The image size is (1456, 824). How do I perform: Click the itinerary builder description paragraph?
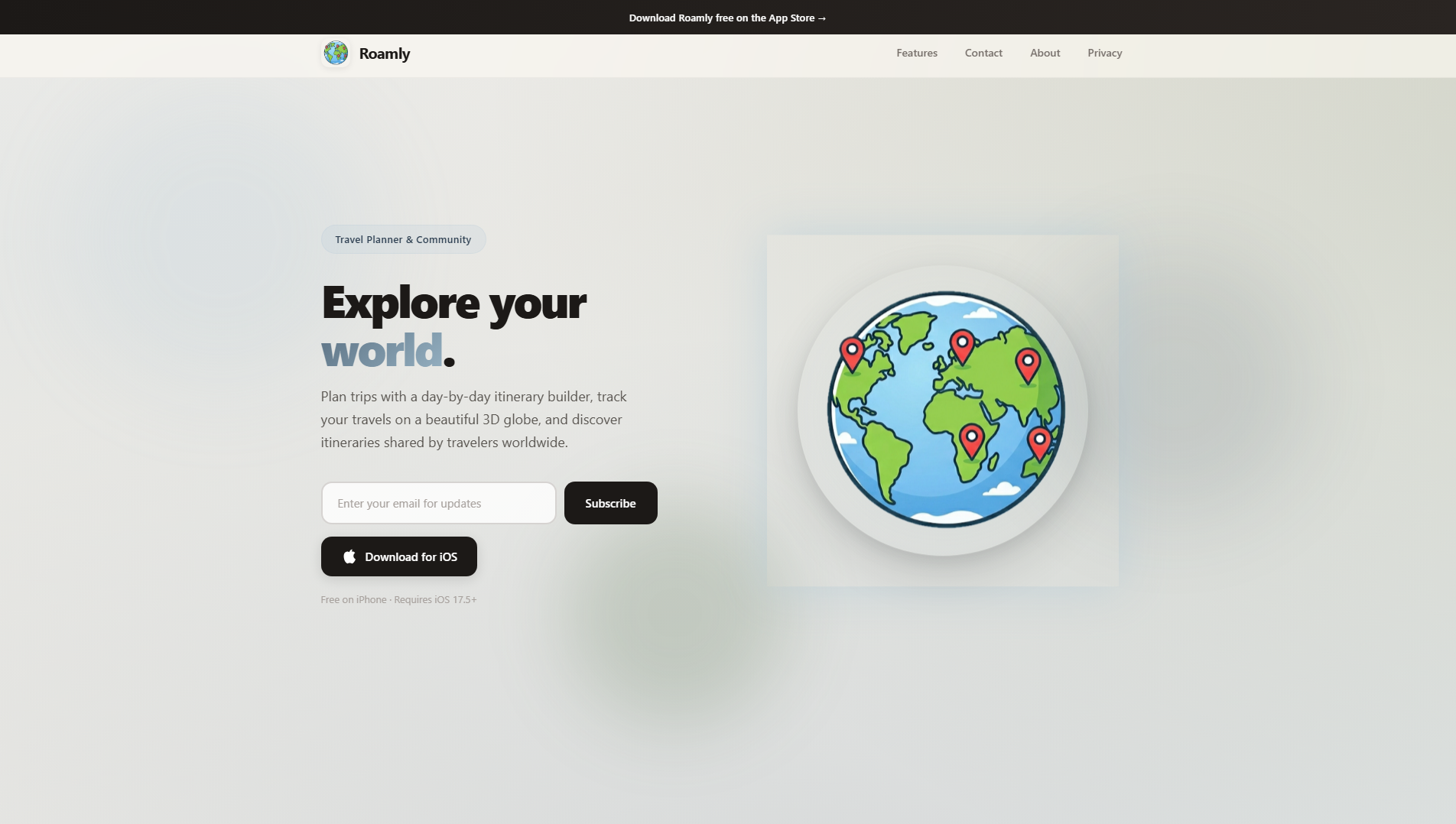tap(474, 420)
